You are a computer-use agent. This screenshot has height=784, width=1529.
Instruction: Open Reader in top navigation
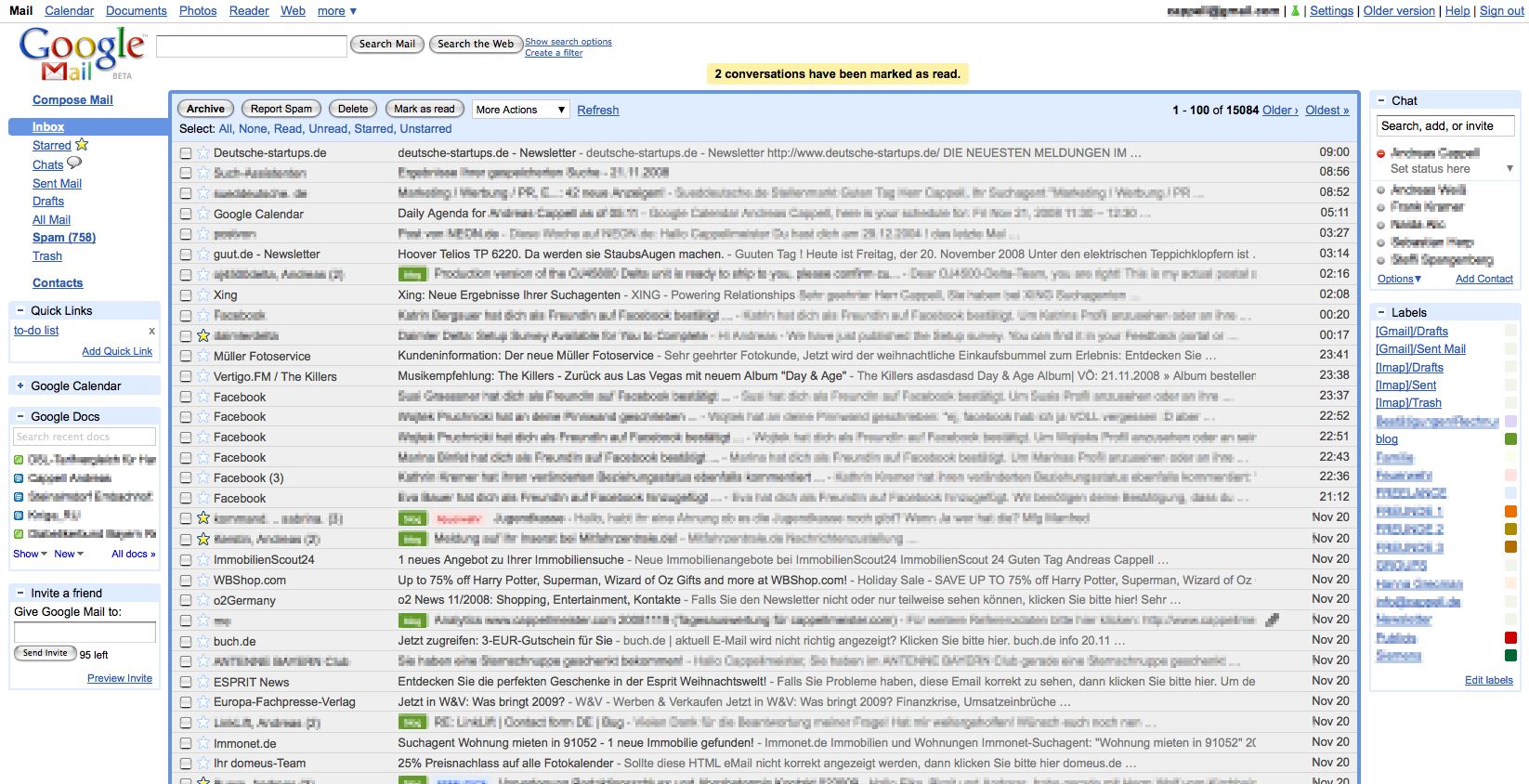pos(249,11)
